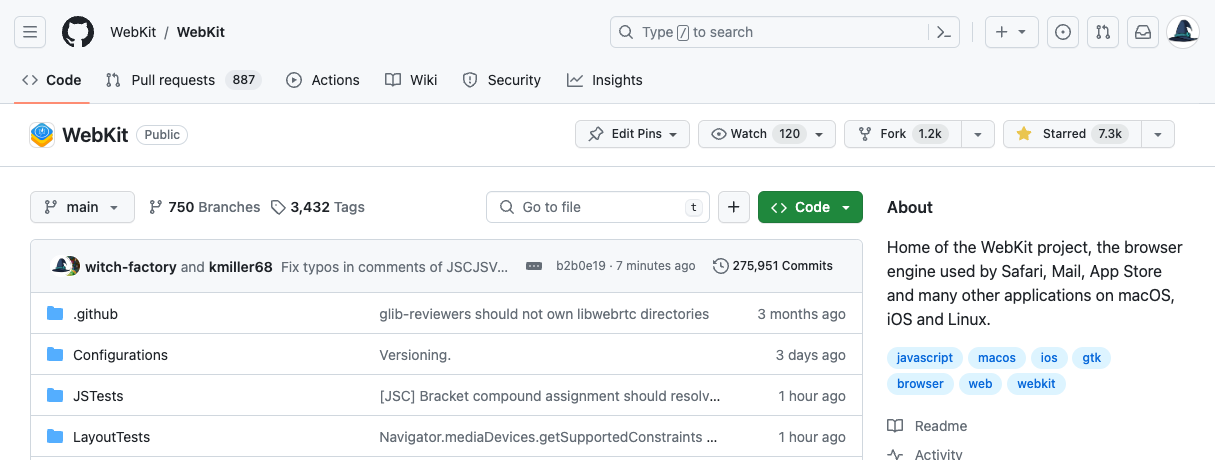Screen dimensions: 1215x460
Task: Expand the Edit Pins dropdown
Action: 632,134
